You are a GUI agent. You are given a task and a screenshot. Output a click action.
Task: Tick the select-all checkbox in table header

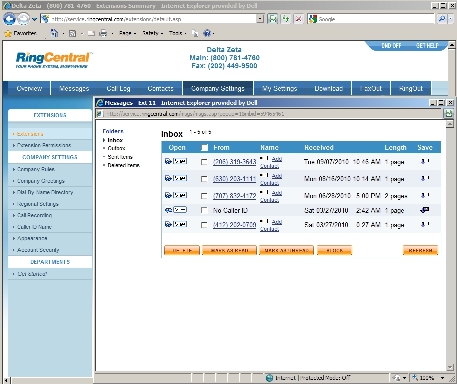(x=205, y=148)
